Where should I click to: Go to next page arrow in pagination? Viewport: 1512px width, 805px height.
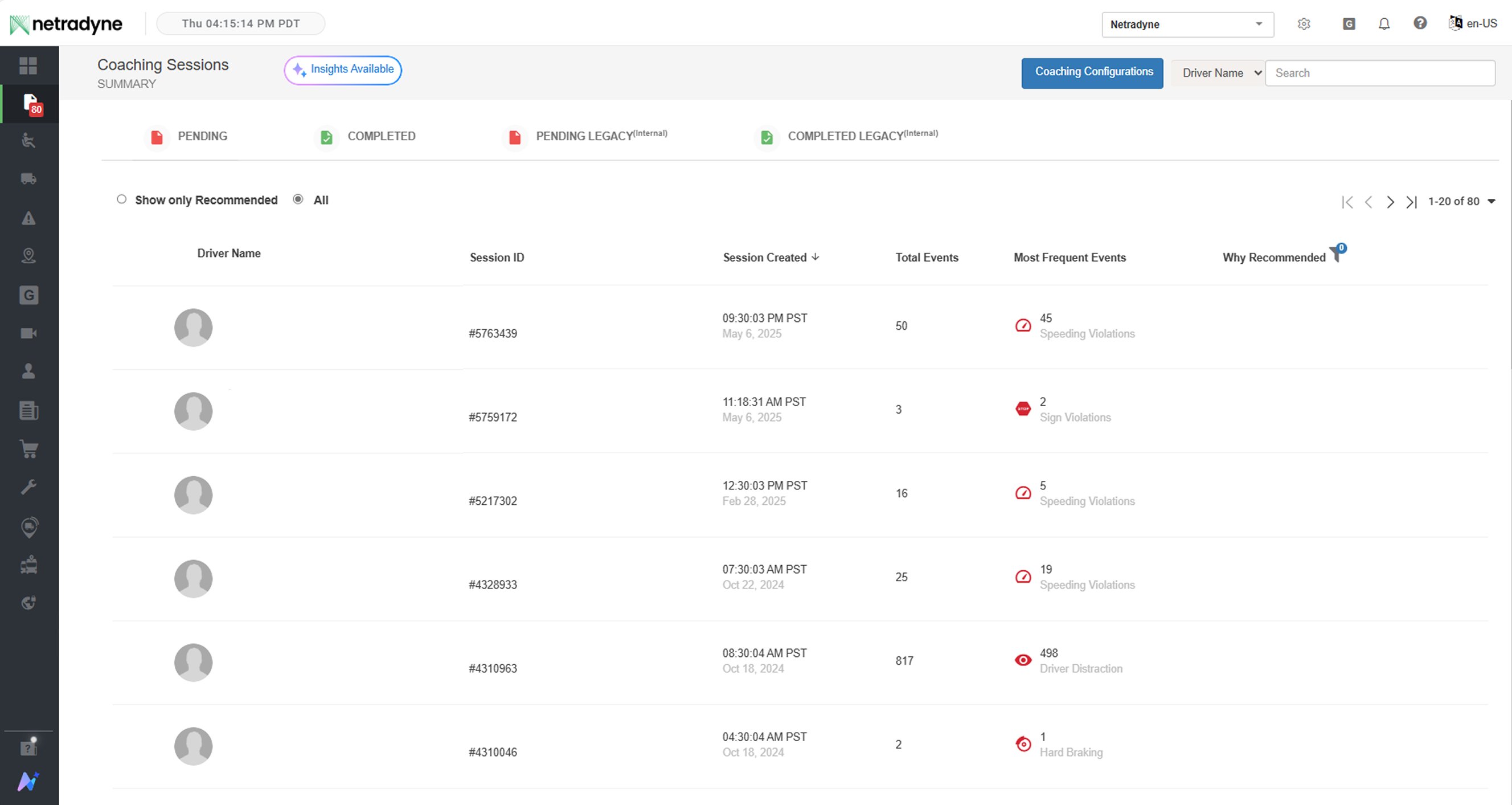click(1390, 202)
